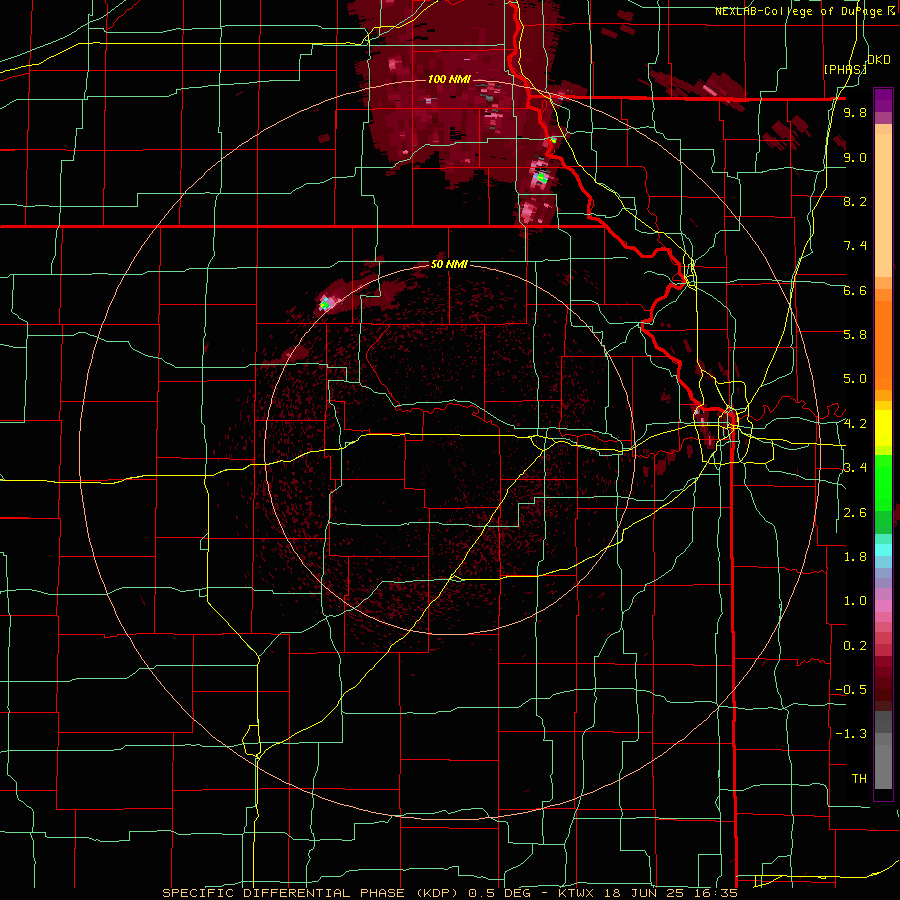900x900 pixels.
Task: Click the 5.0 value on the color scale
Action: (x=855, y=379)
